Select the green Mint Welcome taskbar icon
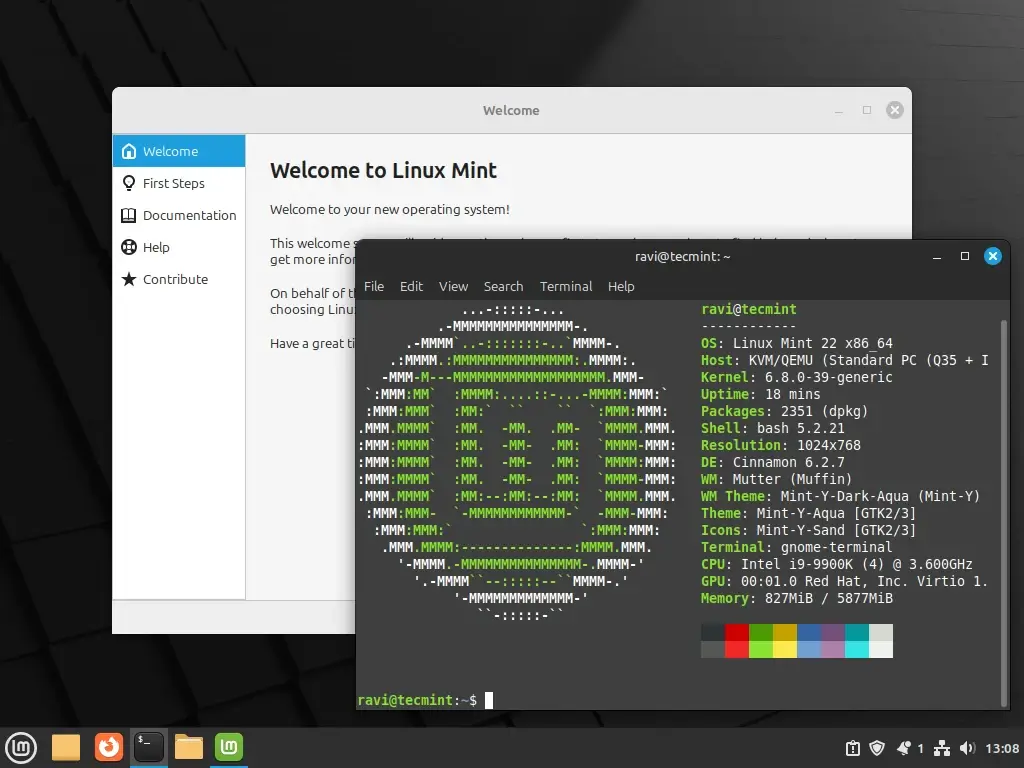The width and height of the screenshot is (1024, 768). click(229, 747)
